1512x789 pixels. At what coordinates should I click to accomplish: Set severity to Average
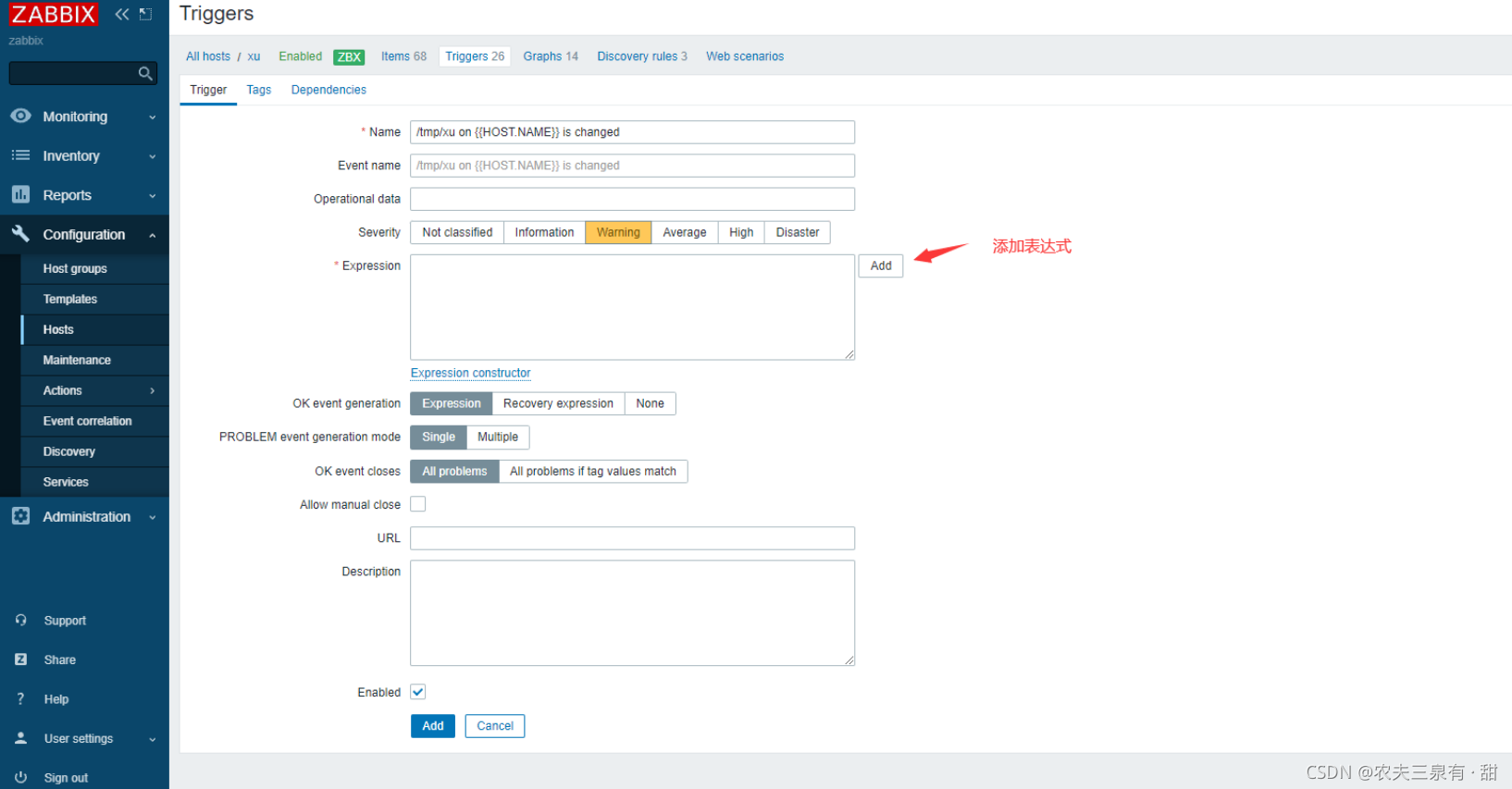[x=684, y=232]
